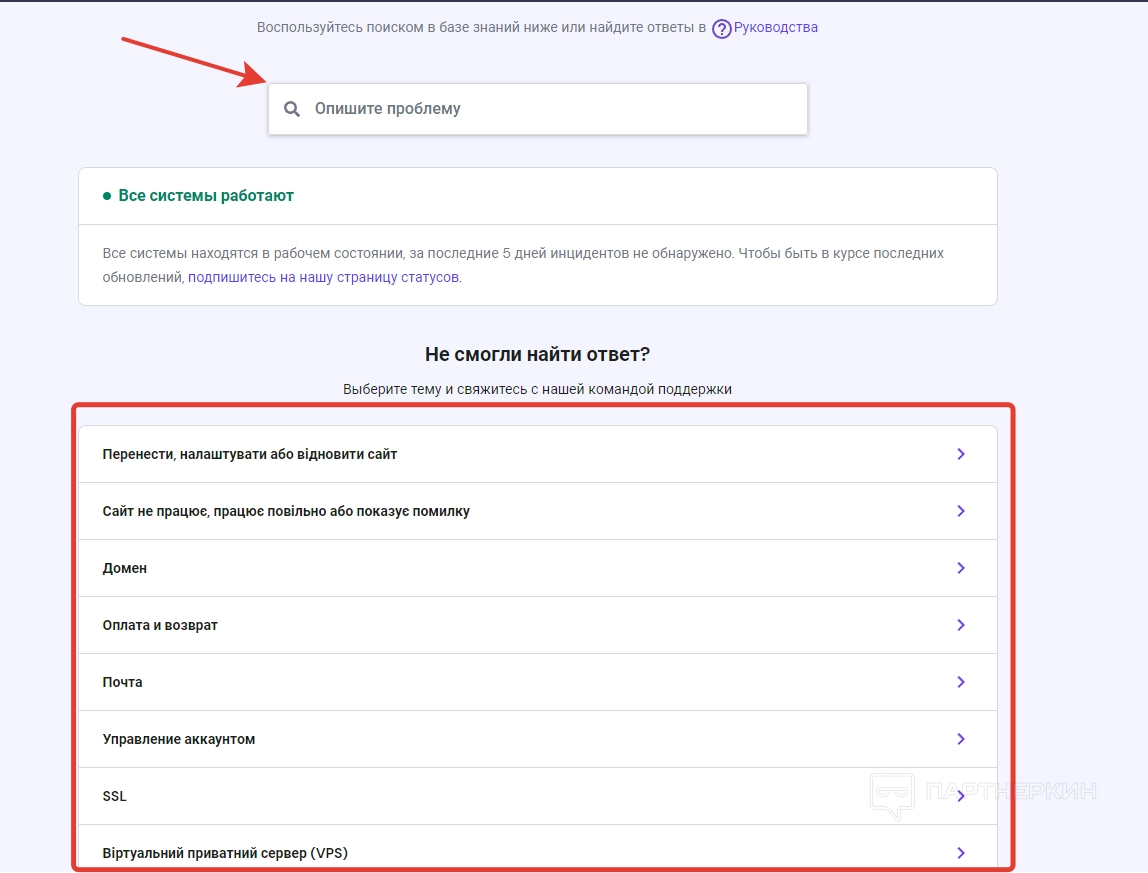Click the chevron on the 'Управление аккаунтом' row
The width and height of the screenshot is (1148, 873).
coord(961,739)
